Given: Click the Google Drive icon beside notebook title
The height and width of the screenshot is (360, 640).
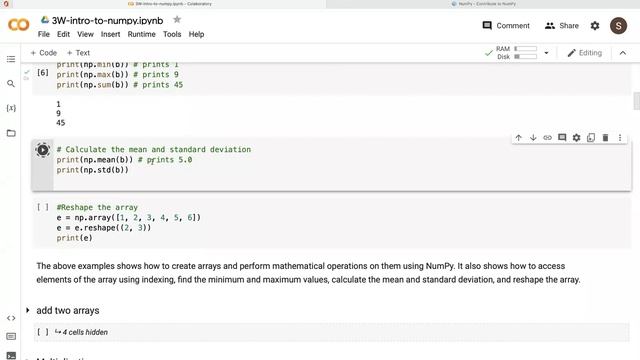Looking at the screenshot, I should click(45, 20).
